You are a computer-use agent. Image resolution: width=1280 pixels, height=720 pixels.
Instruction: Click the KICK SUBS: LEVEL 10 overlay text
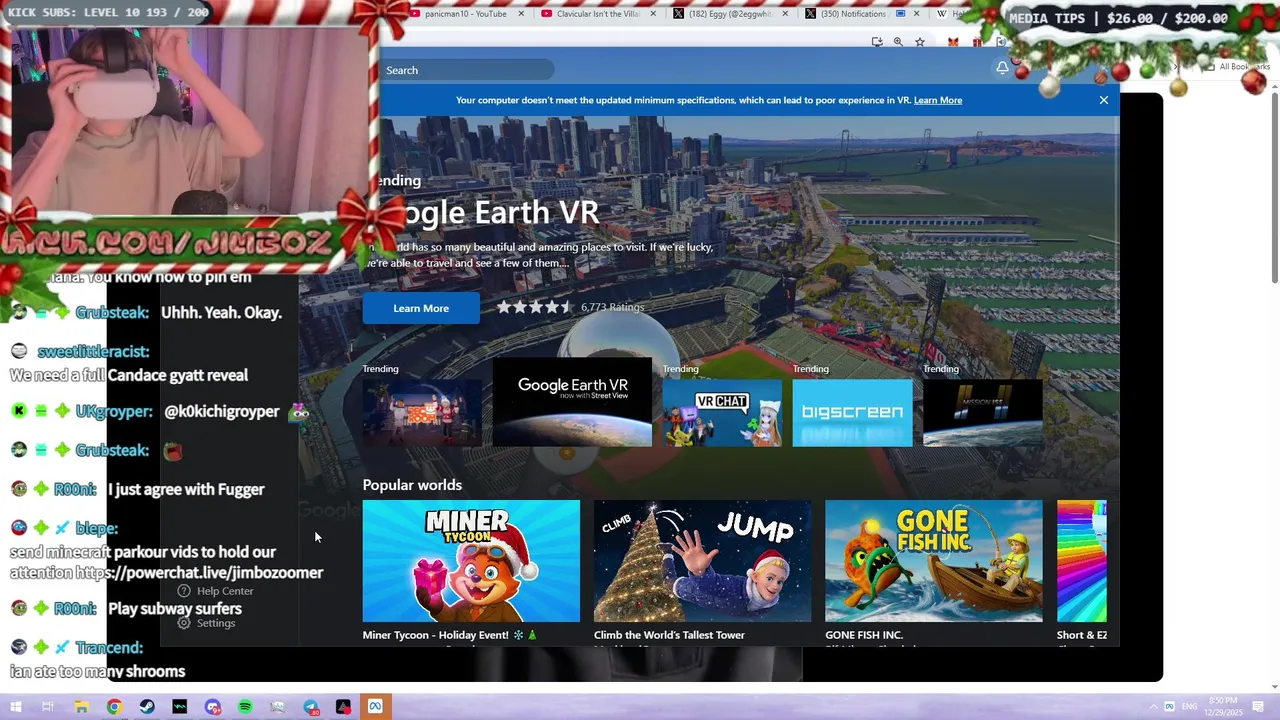click(108, 12)
